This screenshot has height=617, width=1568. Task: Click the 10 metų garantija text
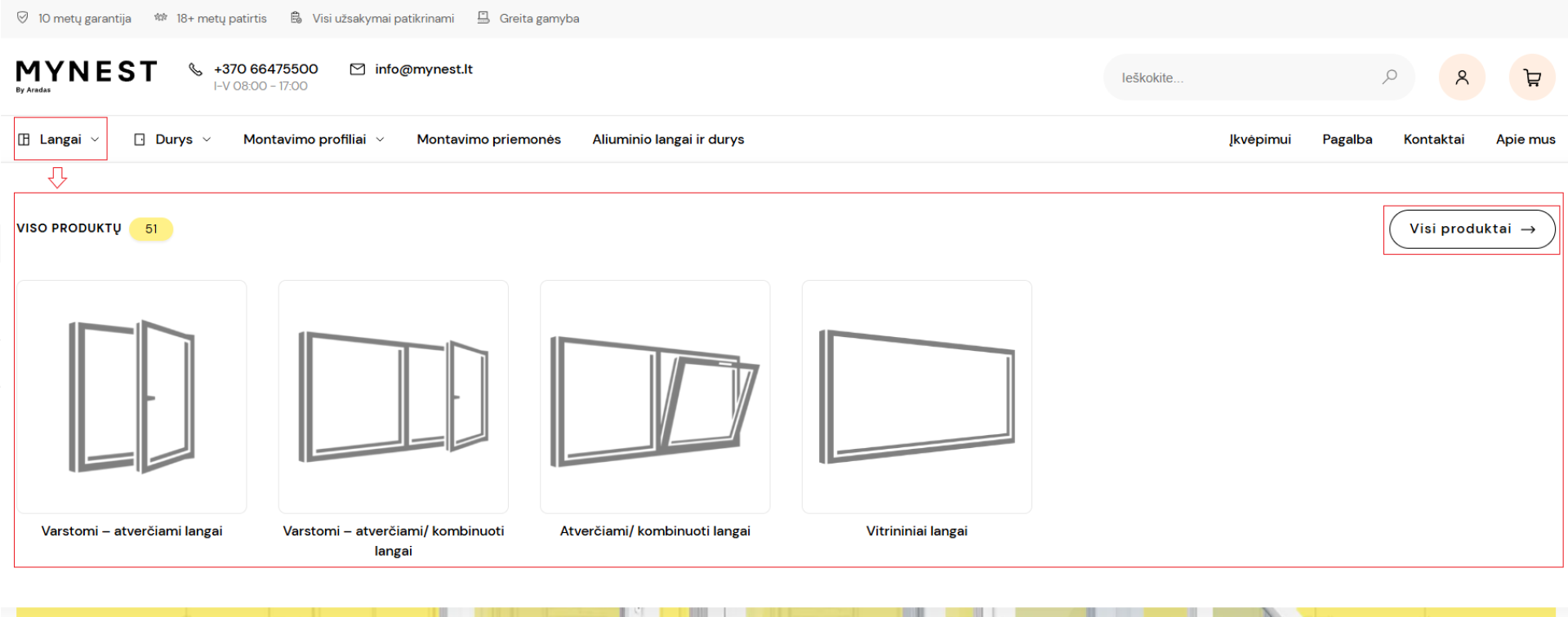pos(85,18)
